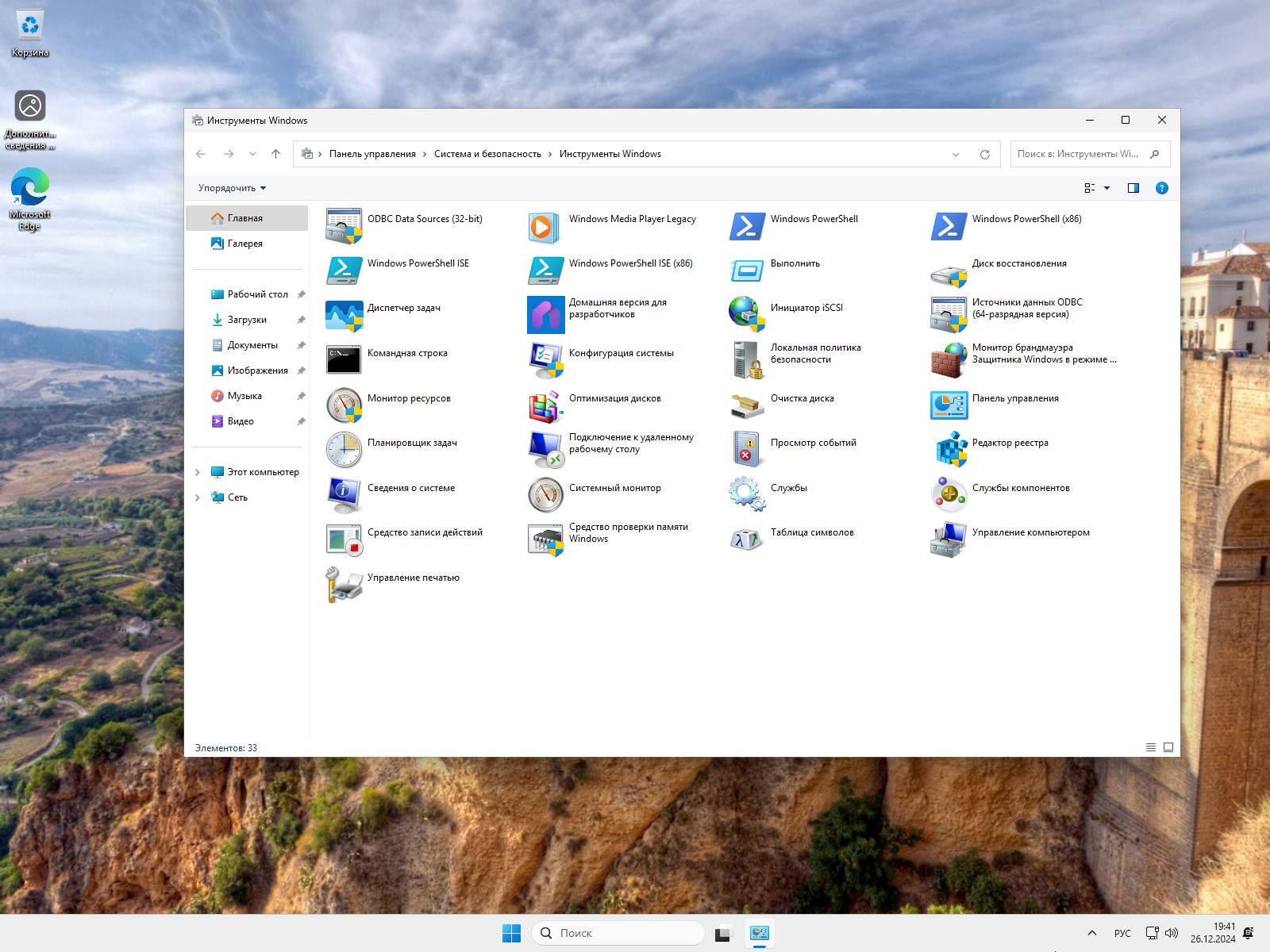Toggle the preview pane button
Image resolution: width=1270 pixels, height=952 pixels.
coord(1133,188)
